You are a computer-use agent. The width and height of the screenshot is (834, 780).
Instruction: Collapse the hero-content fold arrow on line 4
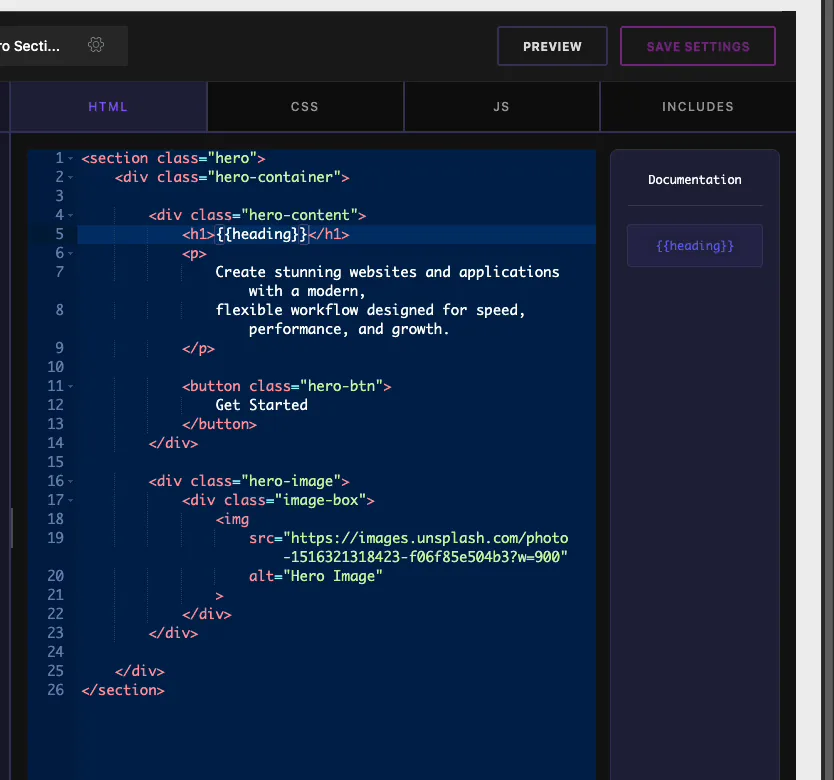pos(71,215)
